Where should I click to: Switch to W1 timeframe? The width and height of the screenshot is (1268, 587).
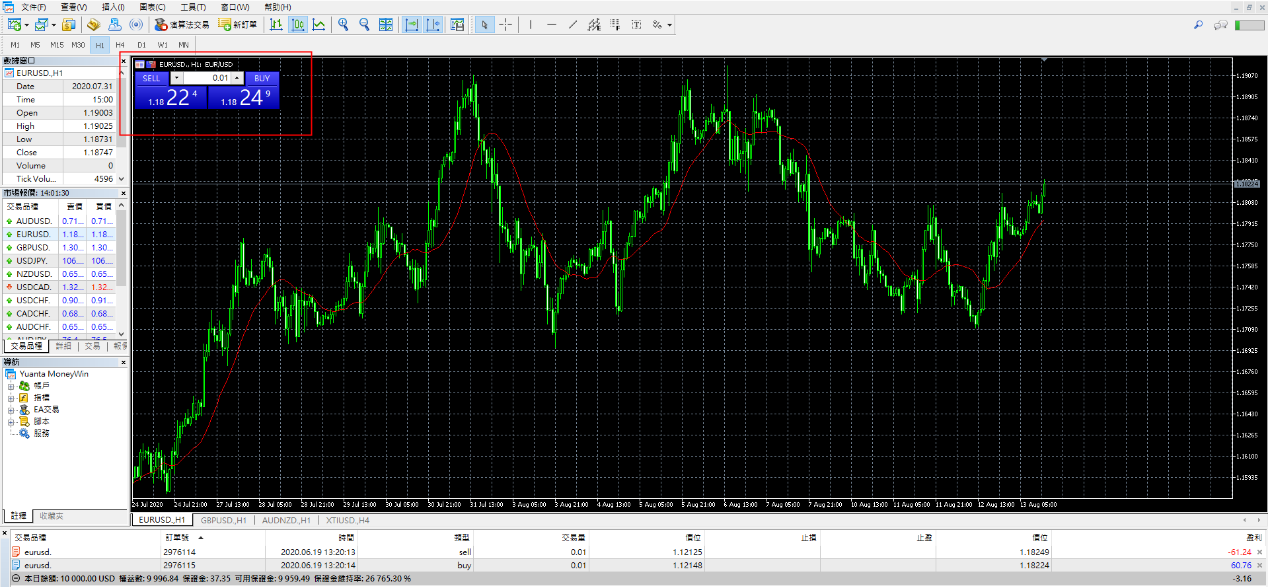coord(162,45)
